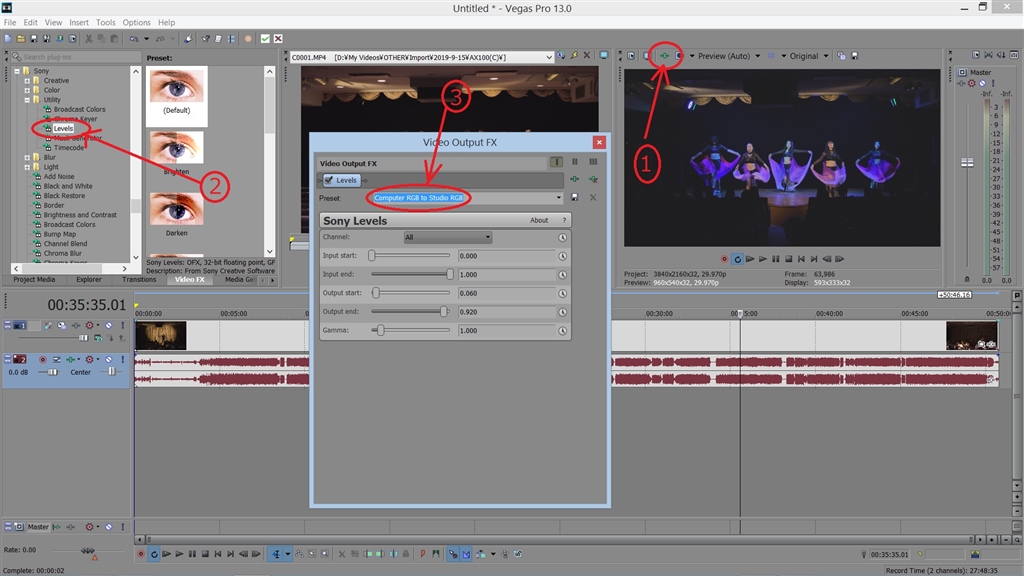Click Record button in timeline transport bar
This screenshot has width=1024, height=576.
(x=140, y=554)
